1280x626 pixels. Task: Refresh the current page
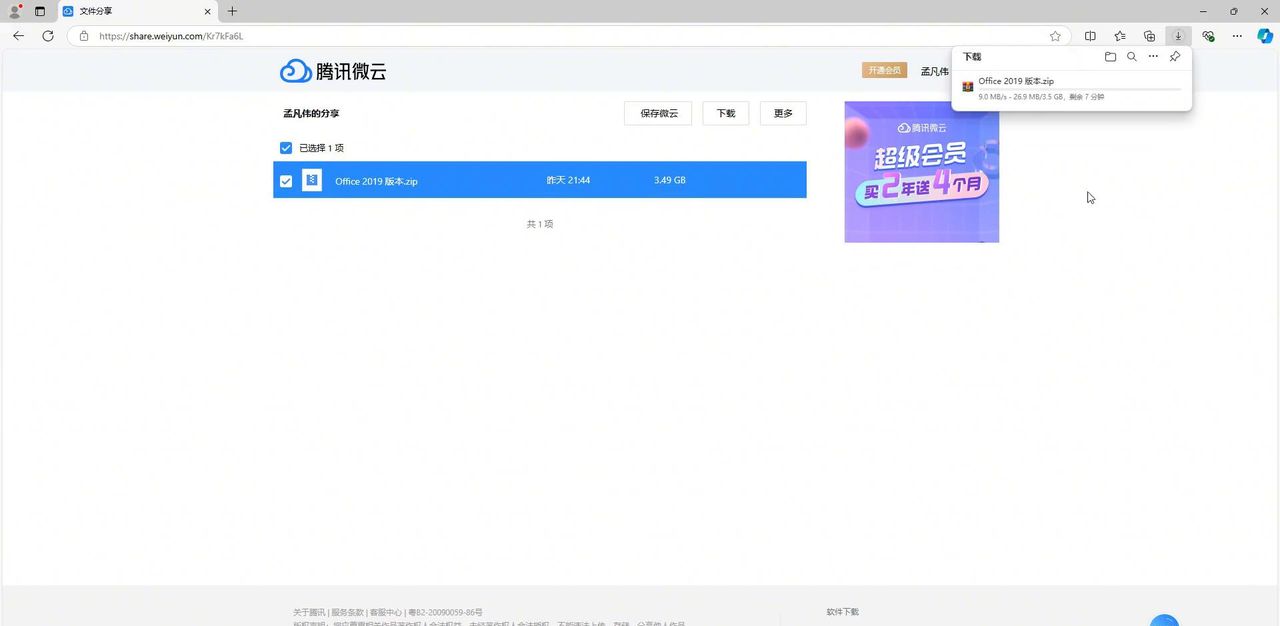coord(47,35)
